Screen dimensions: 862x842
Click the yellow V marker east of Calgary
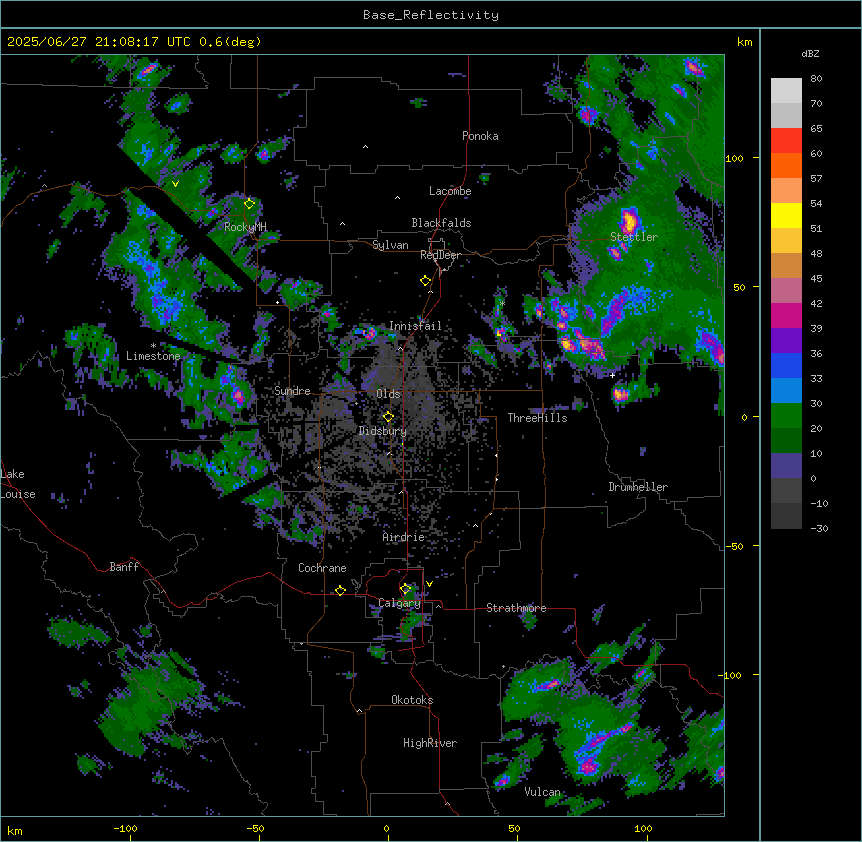point(429,584)
